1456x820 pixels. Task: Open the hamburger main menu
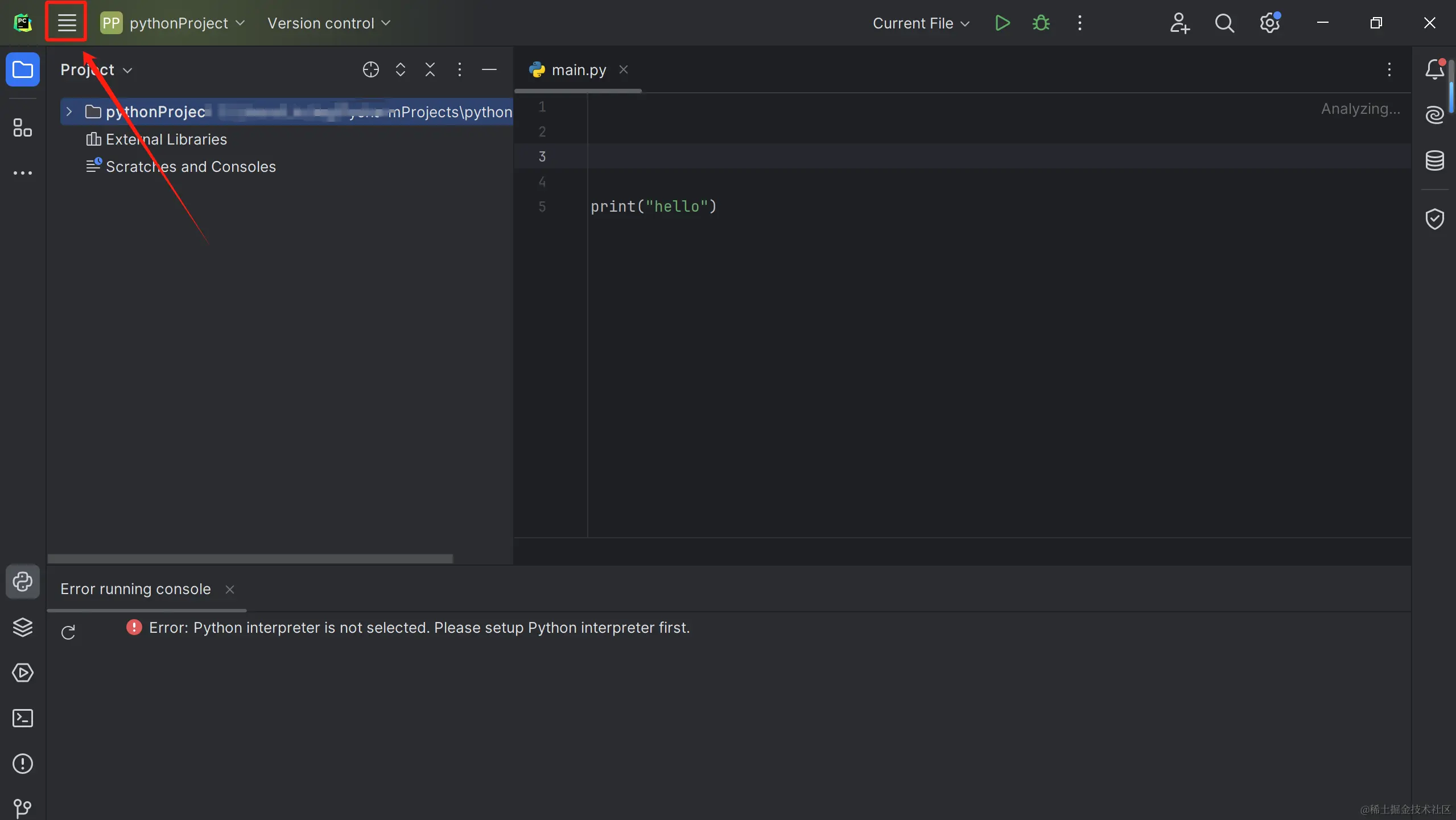coord(67,23)
